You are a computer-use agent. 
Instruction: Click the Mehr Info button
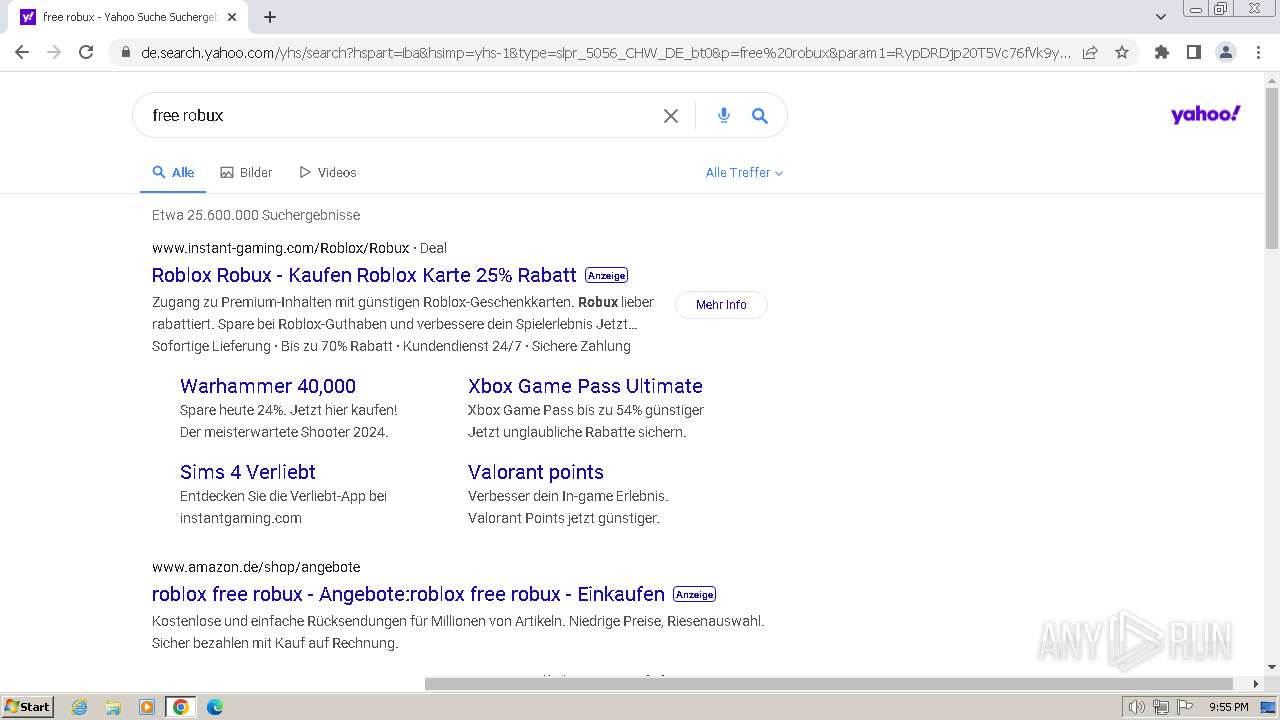coord(721,305)
